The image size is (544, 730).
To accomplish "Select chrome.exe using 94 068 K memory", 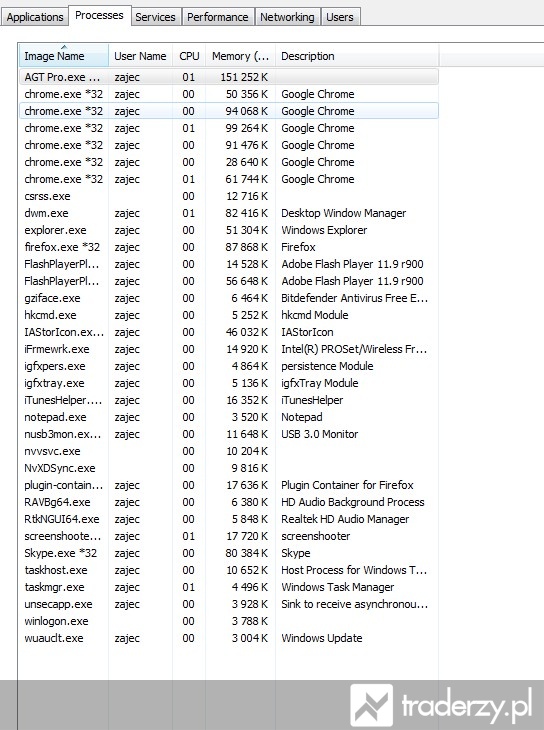I will (229, 111).
